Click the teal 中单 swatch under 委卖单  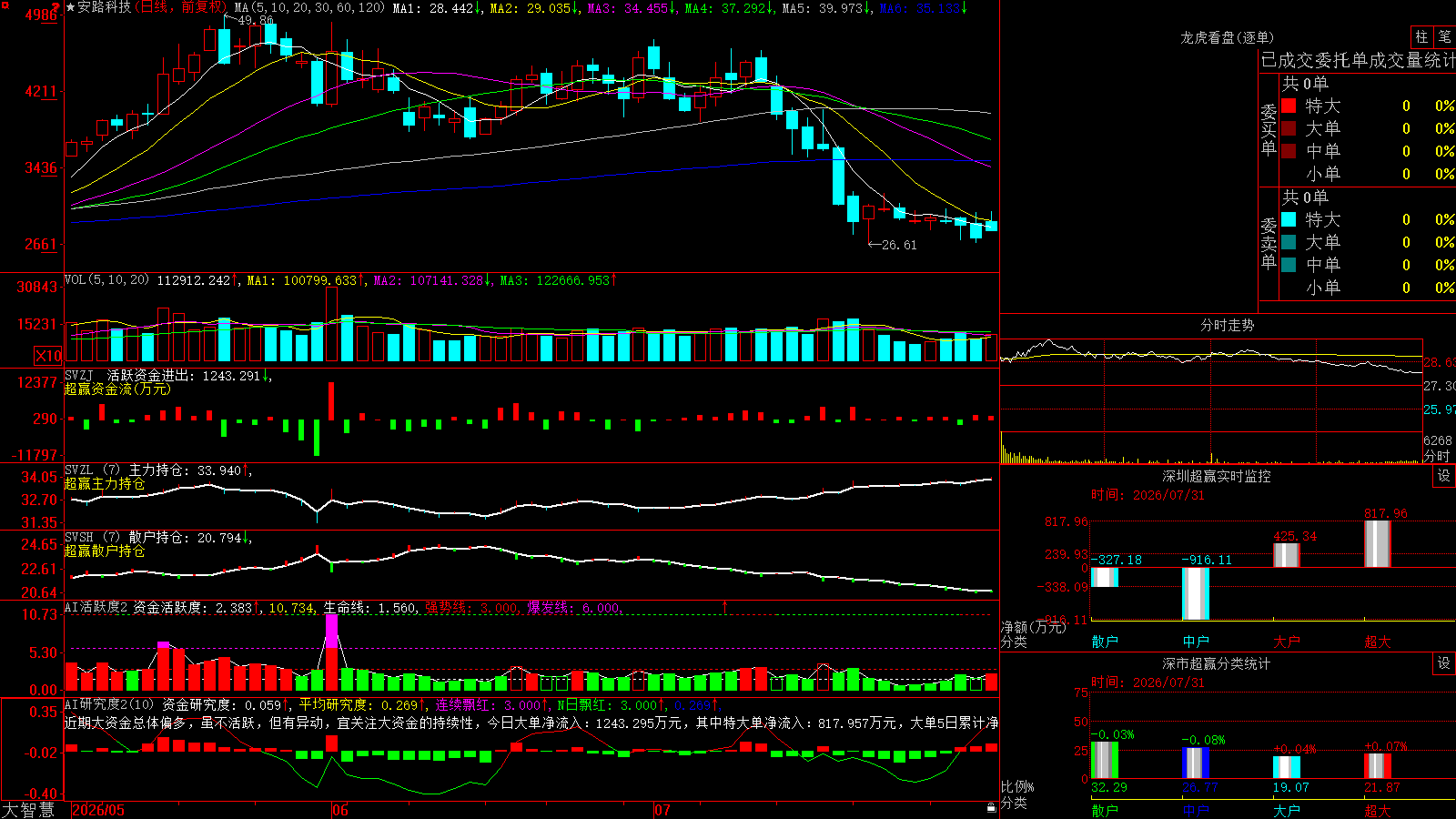[1289, 265]
